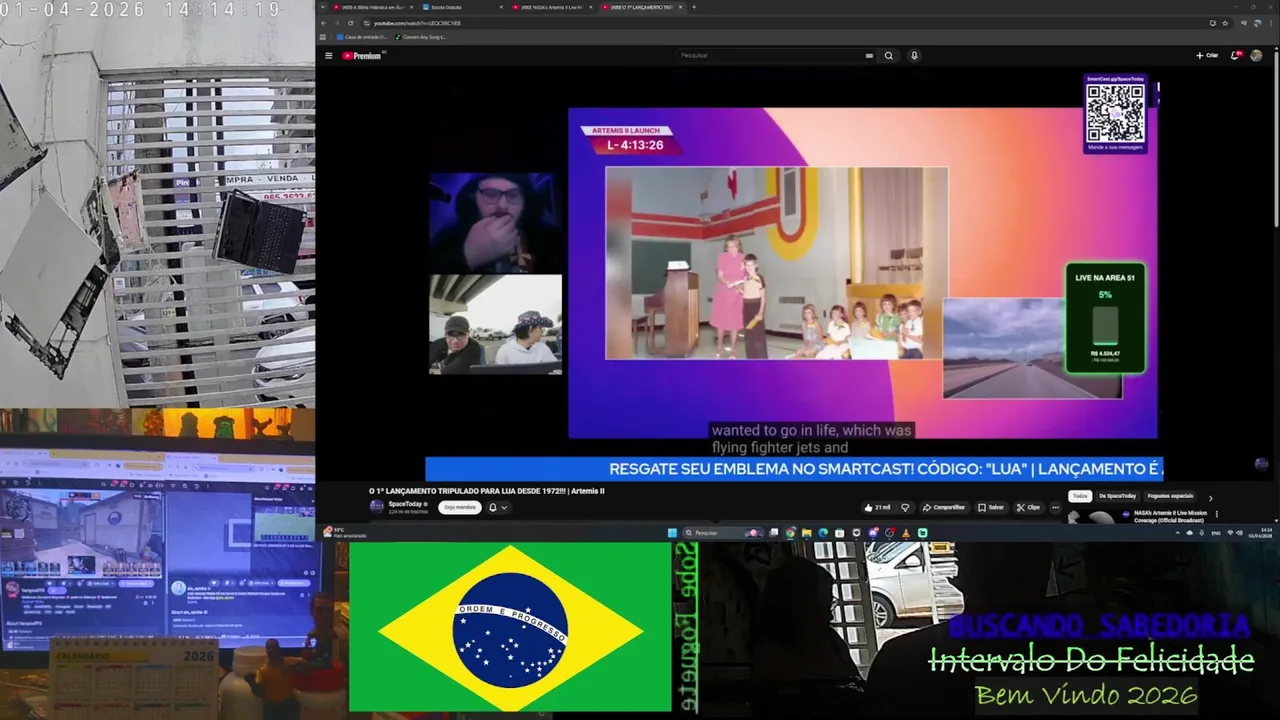
Task: Open taskbar weather widget
Action: [x=344, y=533]
